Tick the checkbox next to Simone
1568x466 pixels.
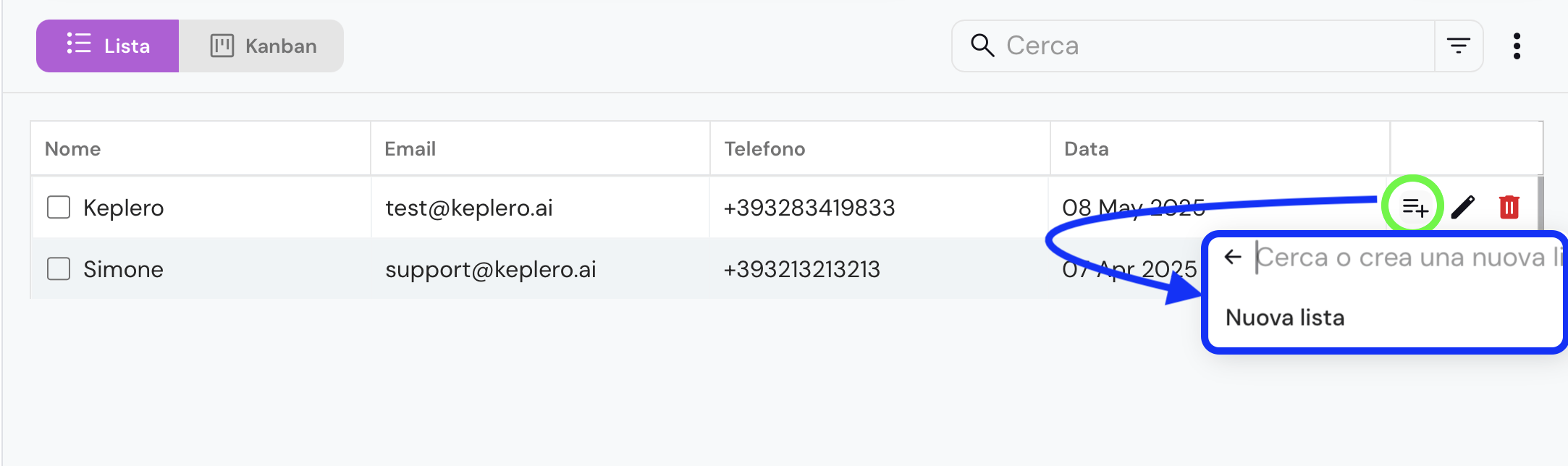(x=59, y=268)
